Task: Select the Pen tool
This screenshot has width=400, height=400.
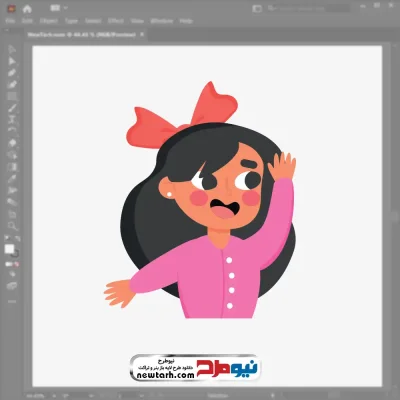Action: click(12, 73)
